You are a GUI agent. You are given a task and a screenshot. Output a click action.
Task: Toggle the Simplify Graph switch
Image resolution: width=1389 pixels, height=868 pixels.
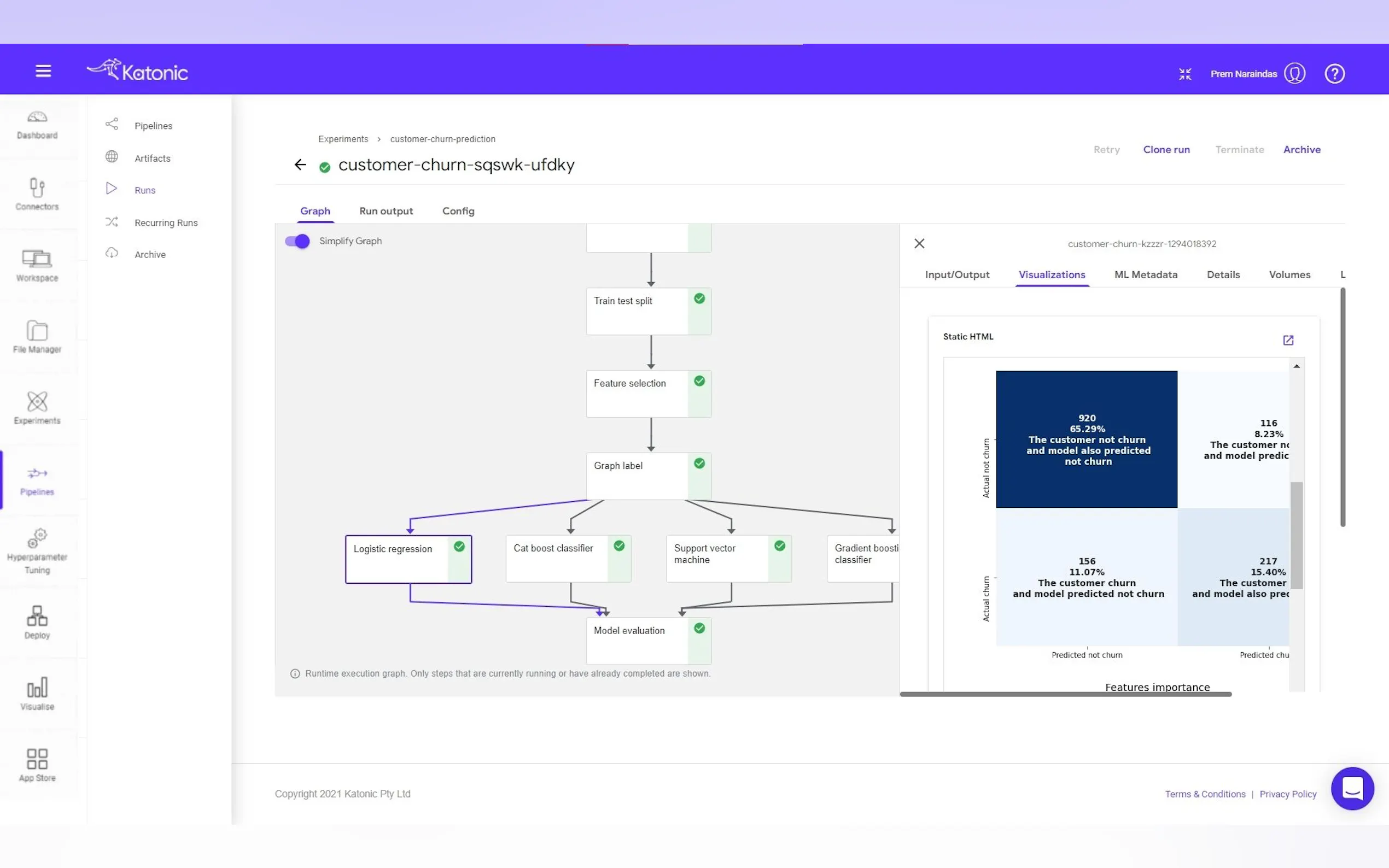coord(297,241)
